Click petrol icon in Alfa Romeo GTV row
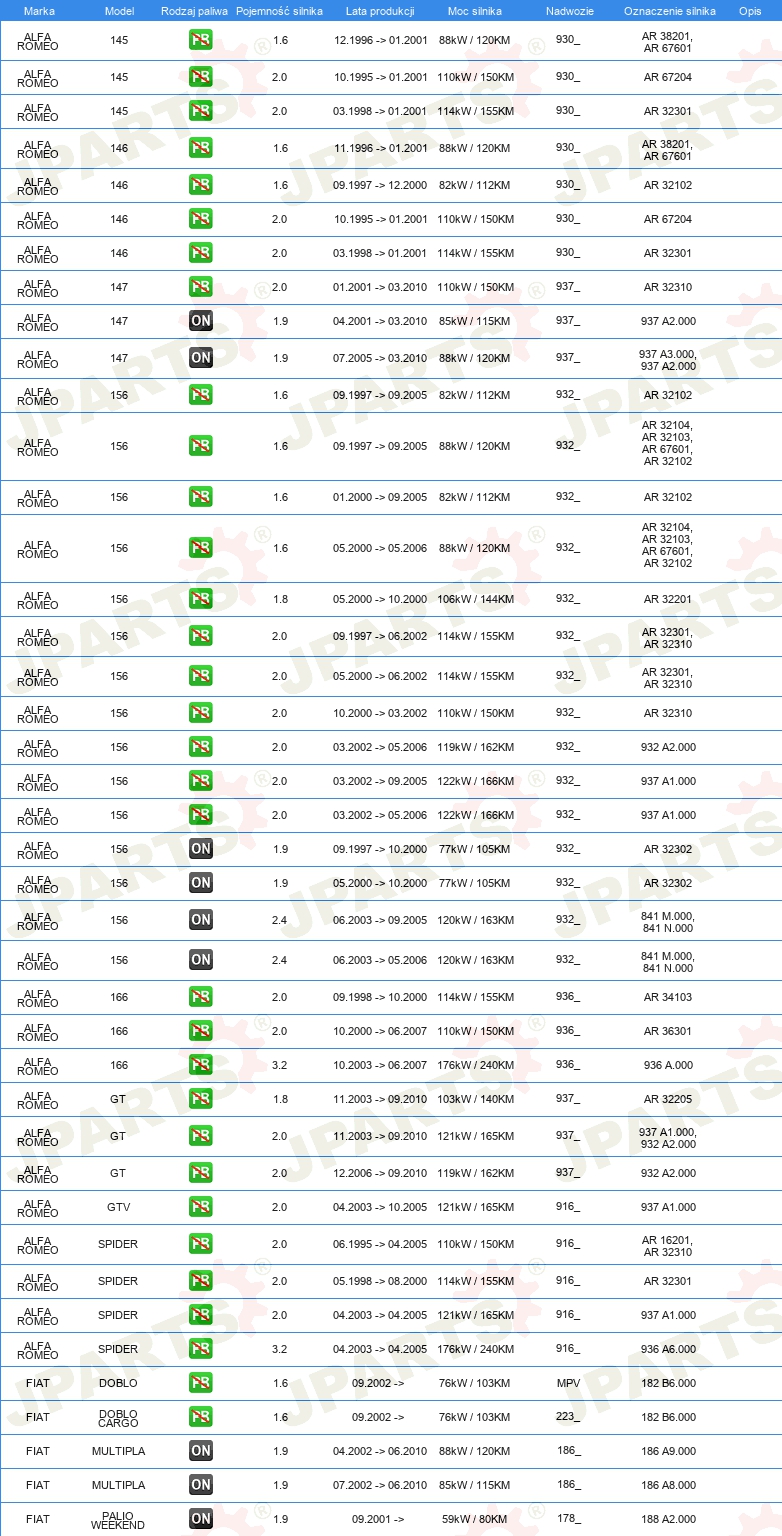Viewport: 782px width, 1536px height. click(x=200, y=1207)
